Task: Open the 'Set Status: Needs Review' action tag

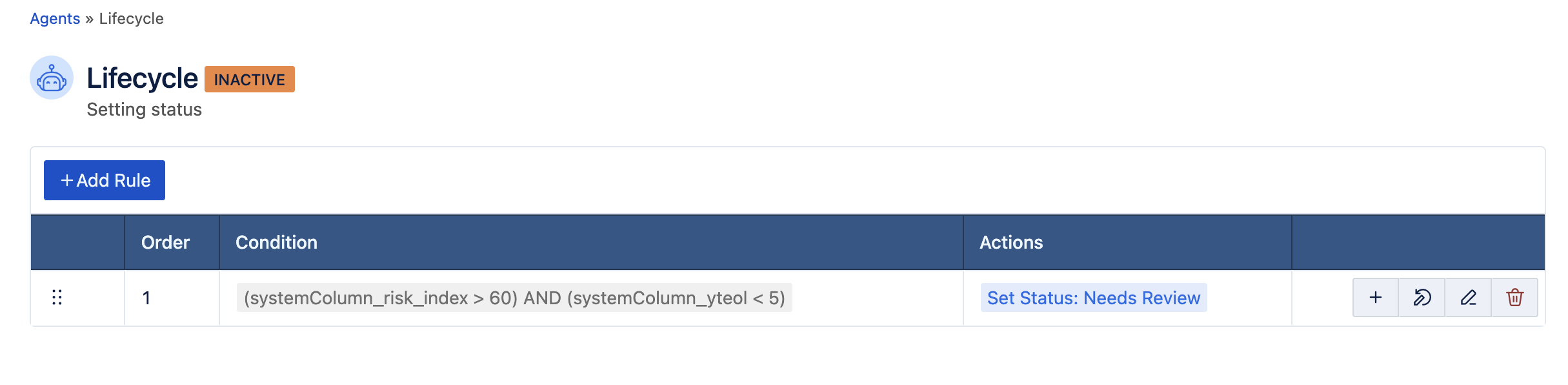Action: click(1093, 298)
